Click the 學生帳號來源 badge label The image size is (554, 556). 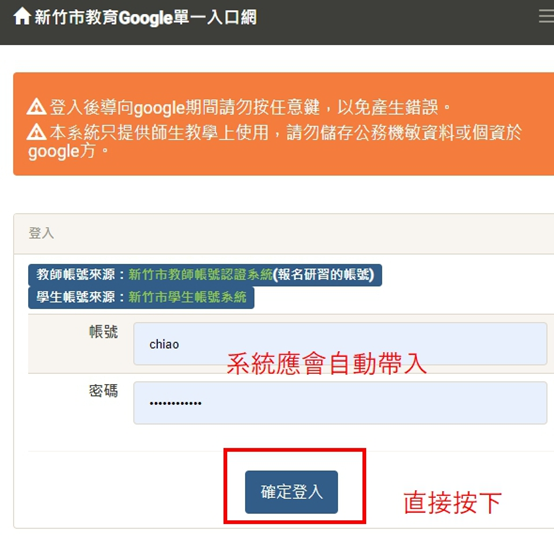pos(76,297)
